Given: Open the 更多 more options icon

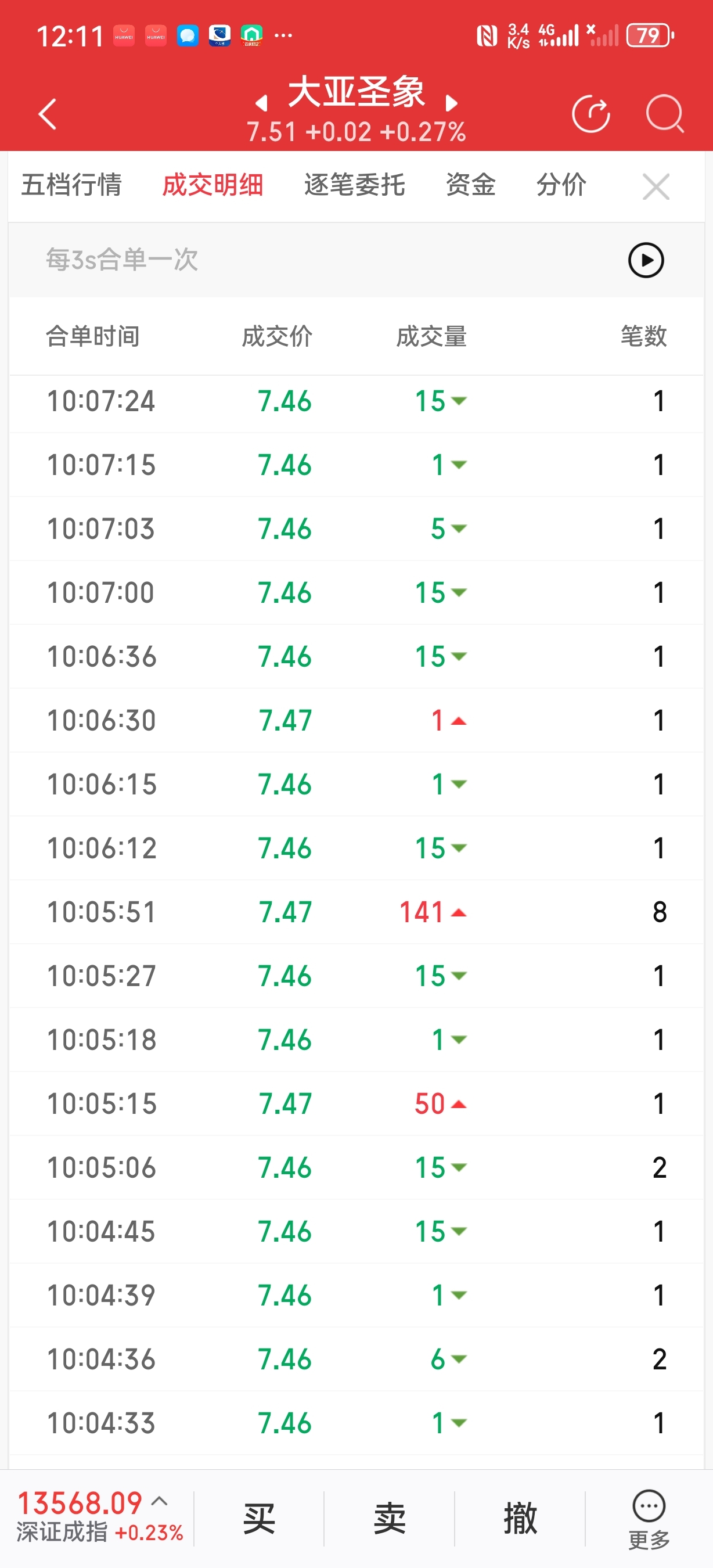Looking at the screenshot, I should 649,1518.
